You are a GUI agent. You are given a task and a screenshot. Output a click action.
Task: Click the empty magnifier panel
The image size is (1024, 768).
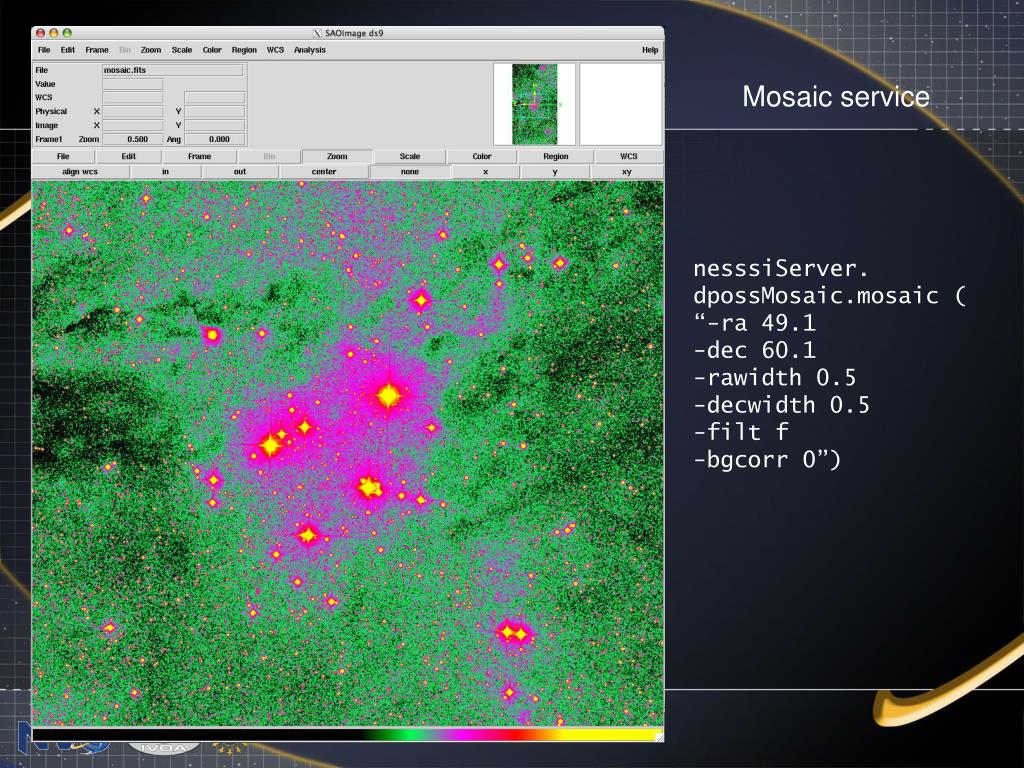620,104
